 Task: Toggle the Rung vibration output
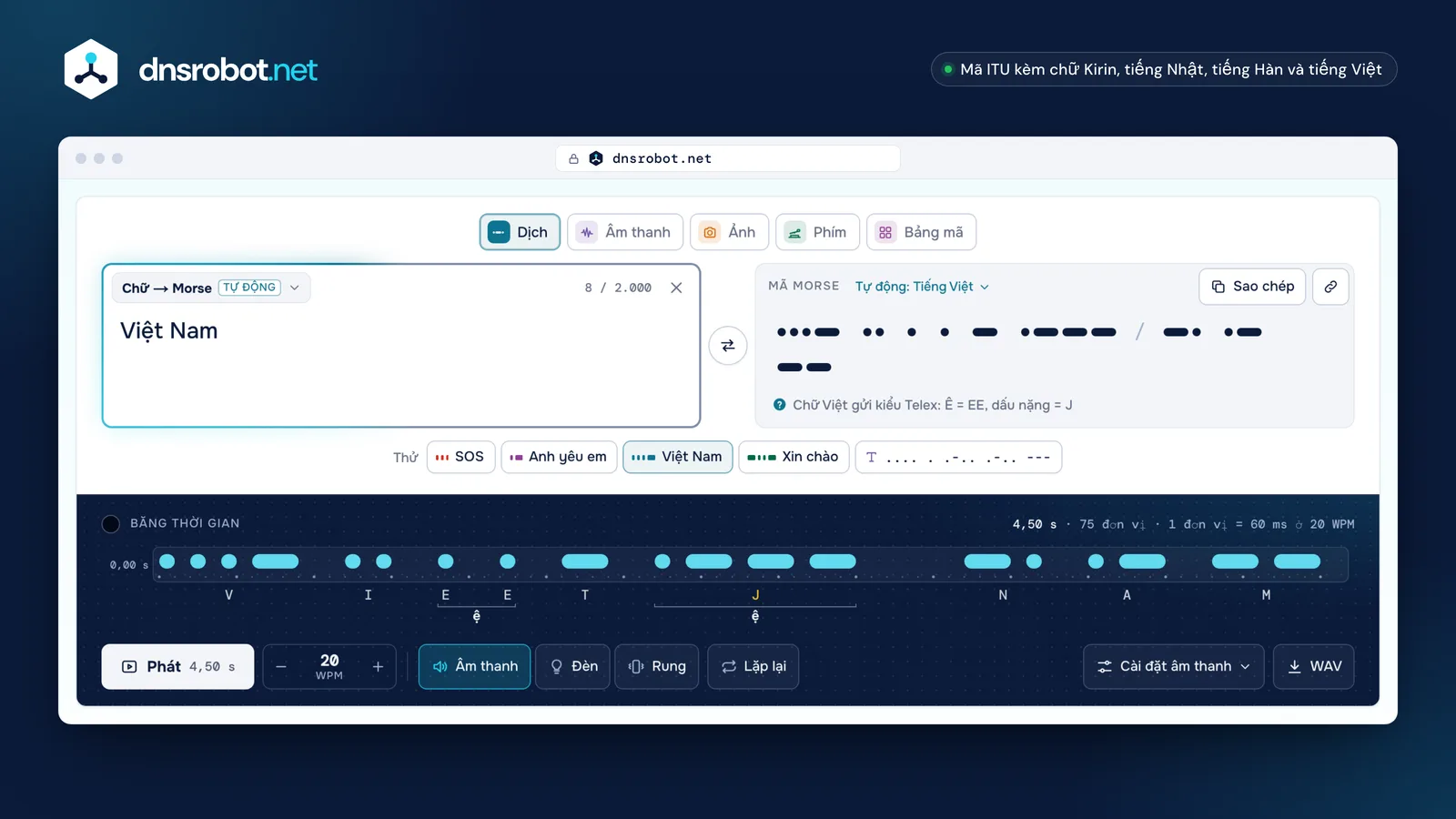[x=657, y=667]
